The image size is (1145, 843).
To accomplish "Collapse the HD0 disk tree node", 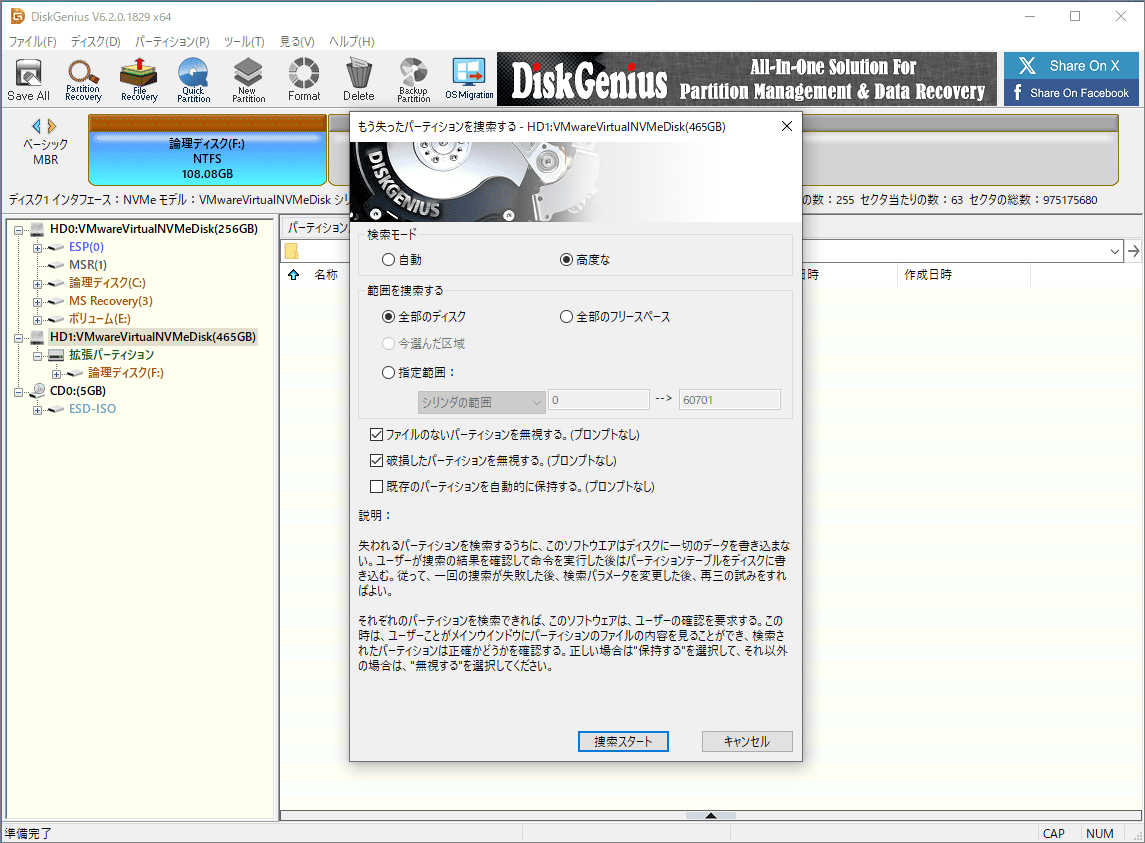I will [18, 230].
